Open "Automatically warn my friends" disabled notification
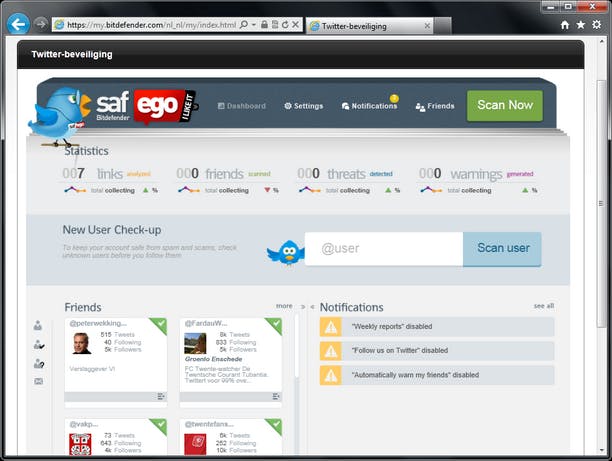 click(437, 375)
